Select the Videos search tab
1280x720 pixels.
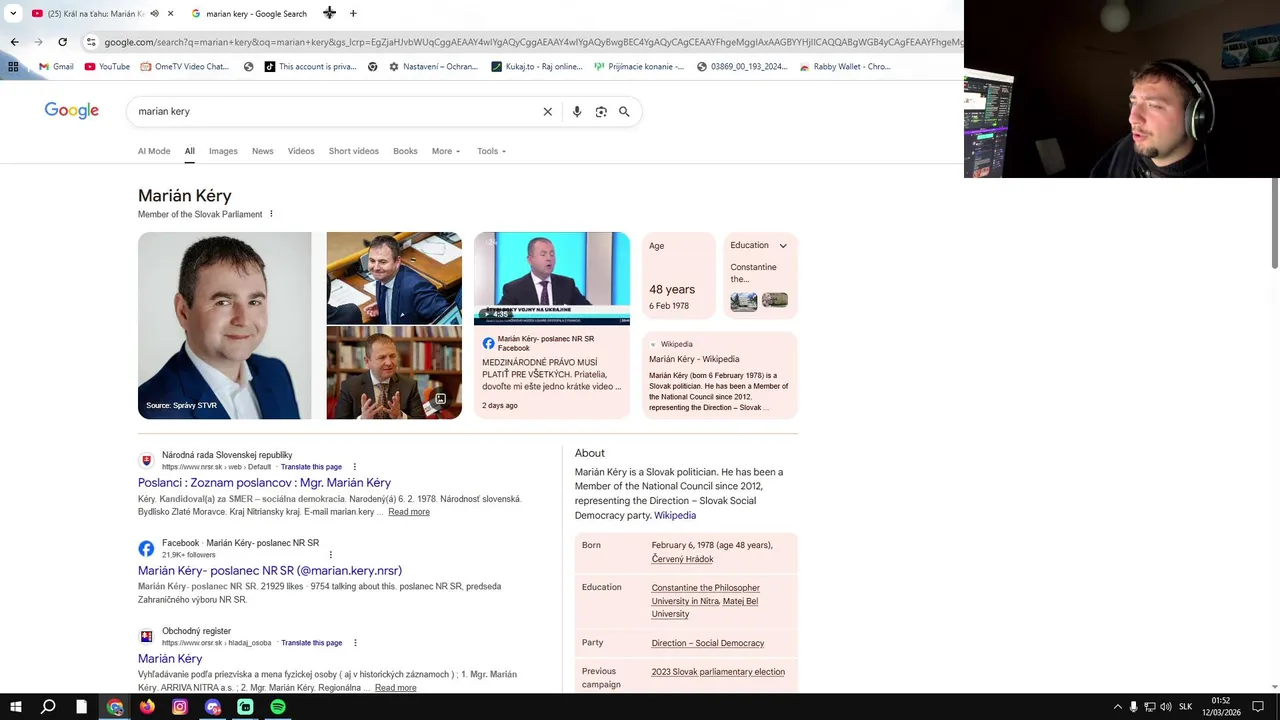(301, 151)
